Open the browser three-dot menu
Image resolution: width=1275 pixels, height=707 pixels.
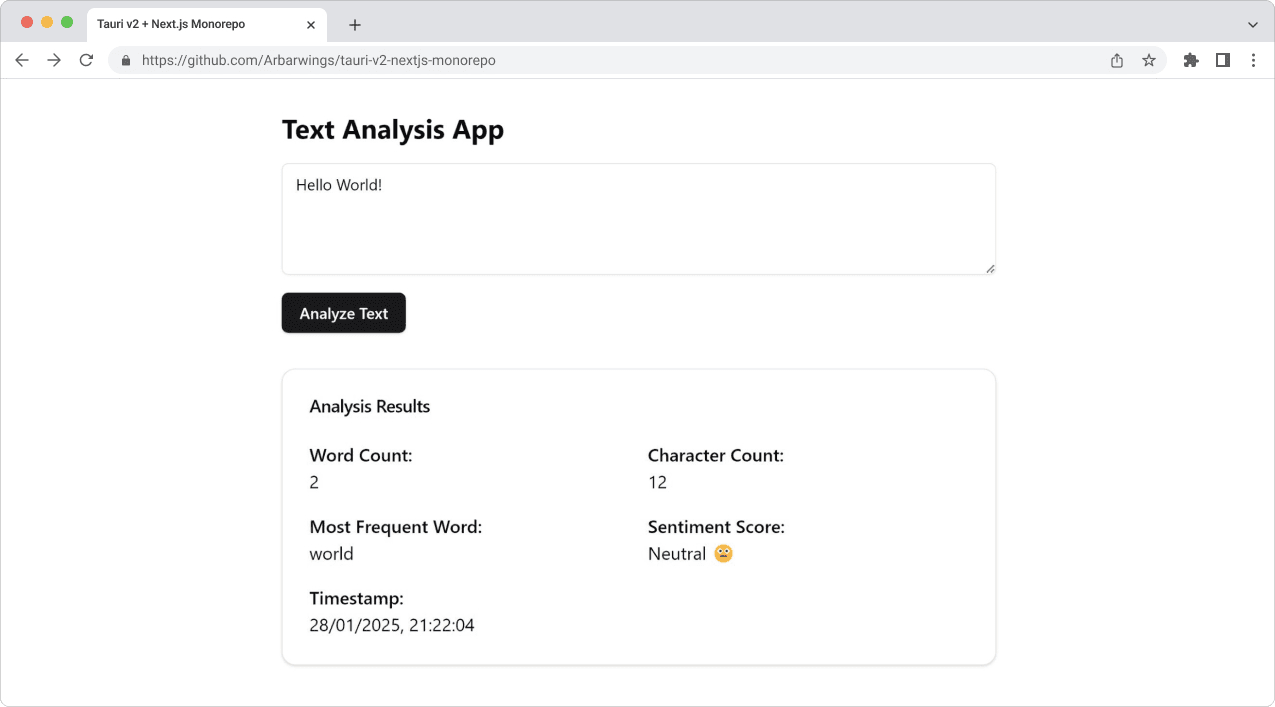point(1253,60)
